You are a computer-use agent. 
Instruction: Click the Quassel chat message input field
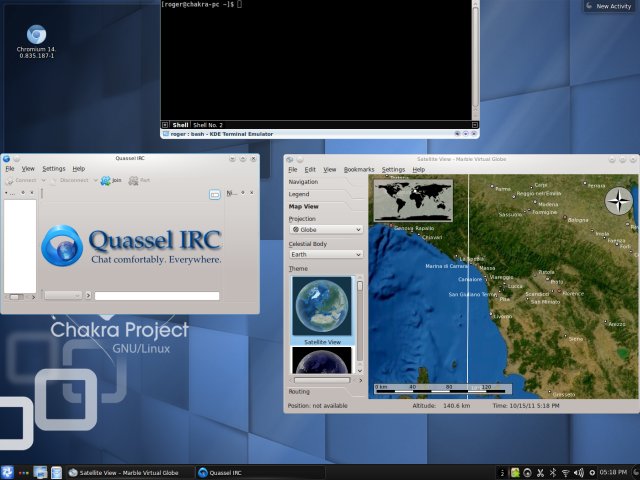(x=156, y=296)
